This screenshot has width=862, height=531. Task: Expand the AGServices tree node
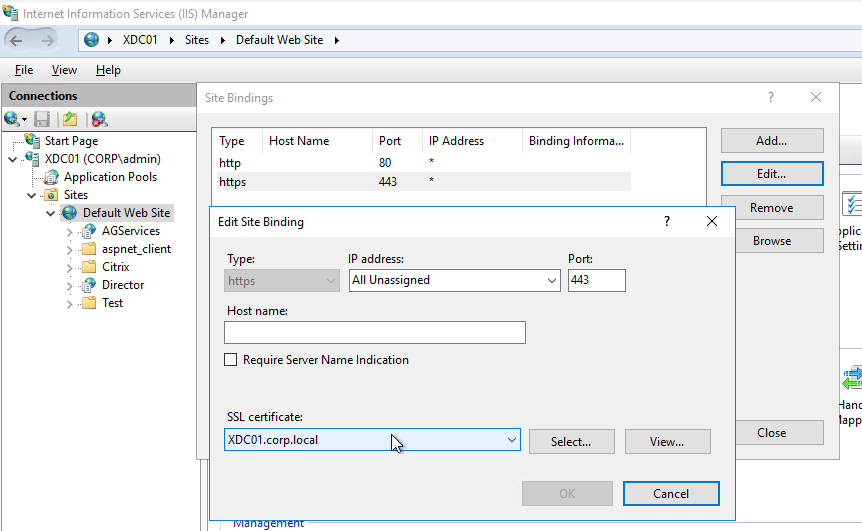[x=69, y=232]
